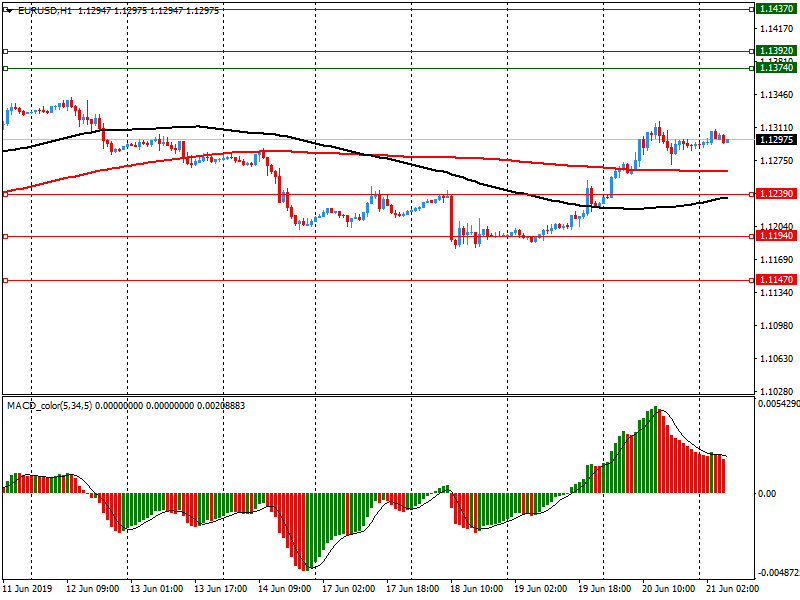The height and width of the screenshot is (600, 800).
Task: Select the EURUSD,H1 chart title text
Action: [45, 11]
